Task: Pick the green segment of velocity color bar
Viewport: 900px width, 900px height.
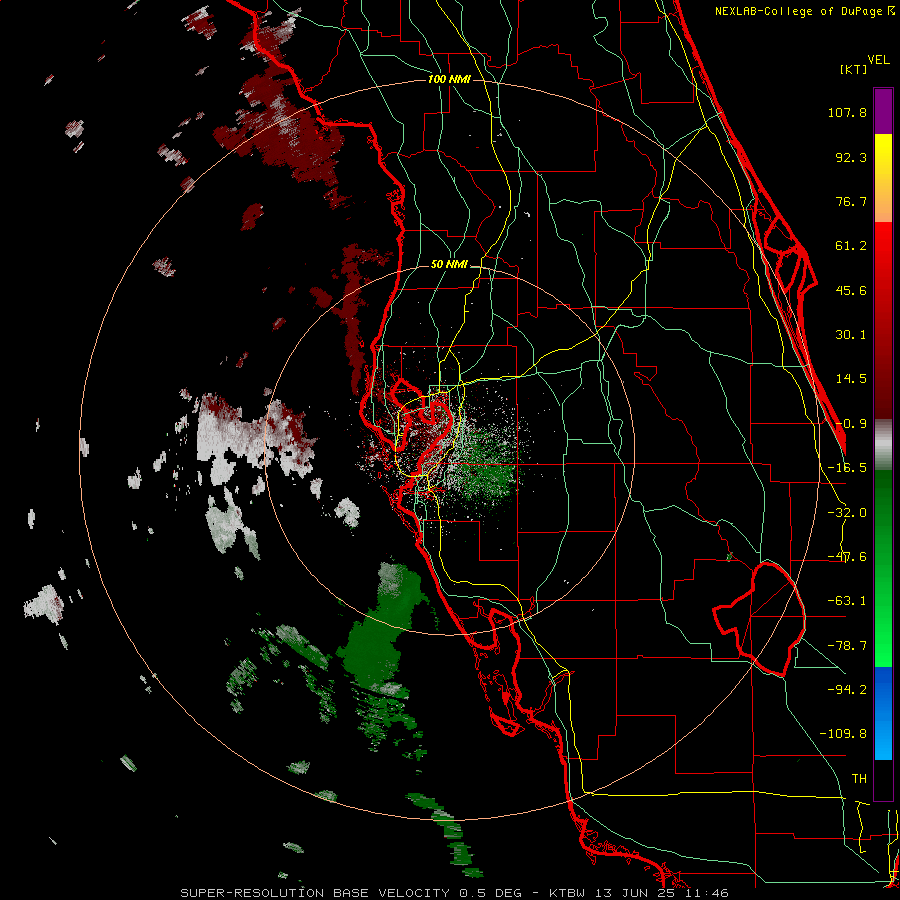Action: [x=883, y=568]
